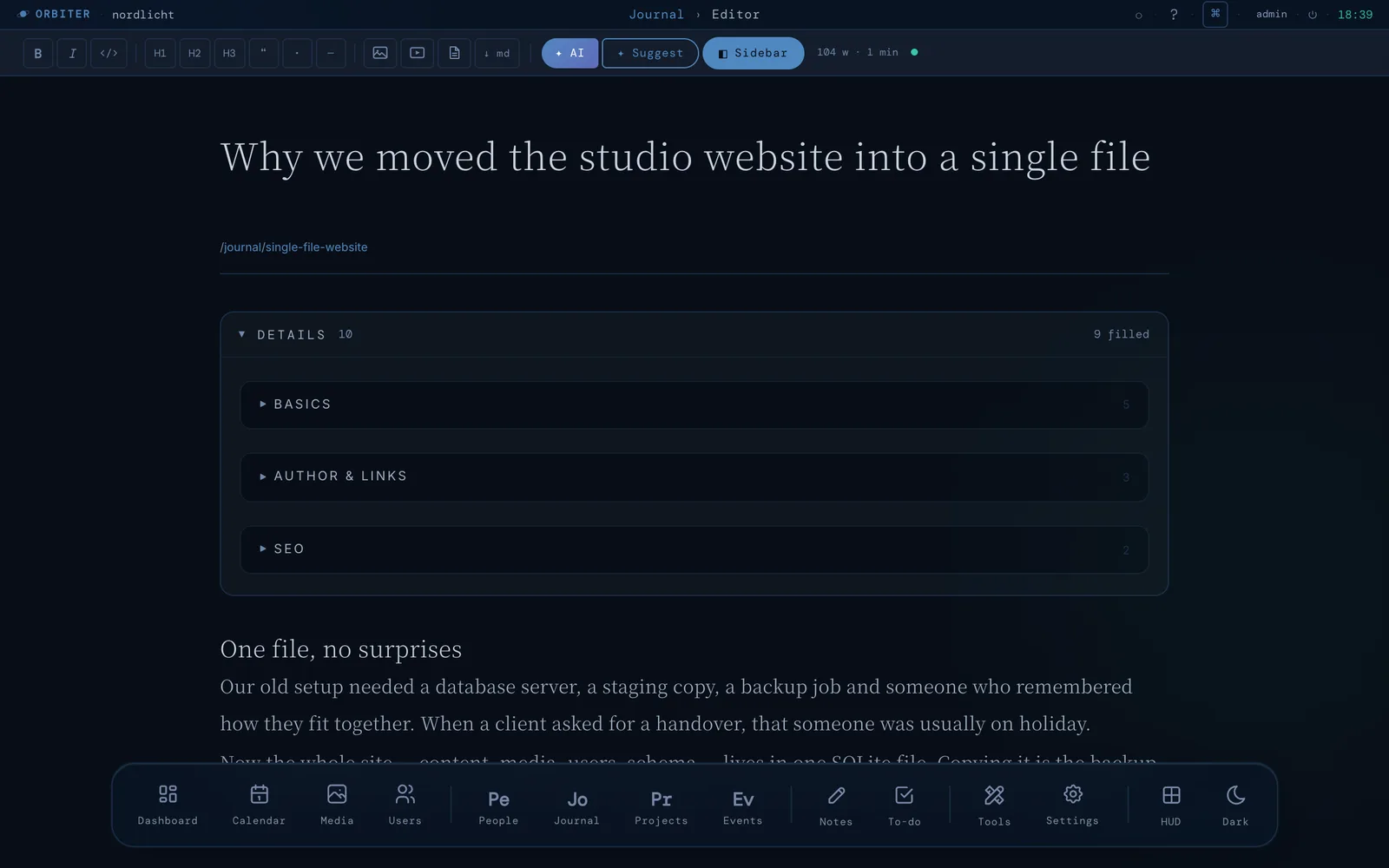Insert a video embed

click(x=417, y=53)
